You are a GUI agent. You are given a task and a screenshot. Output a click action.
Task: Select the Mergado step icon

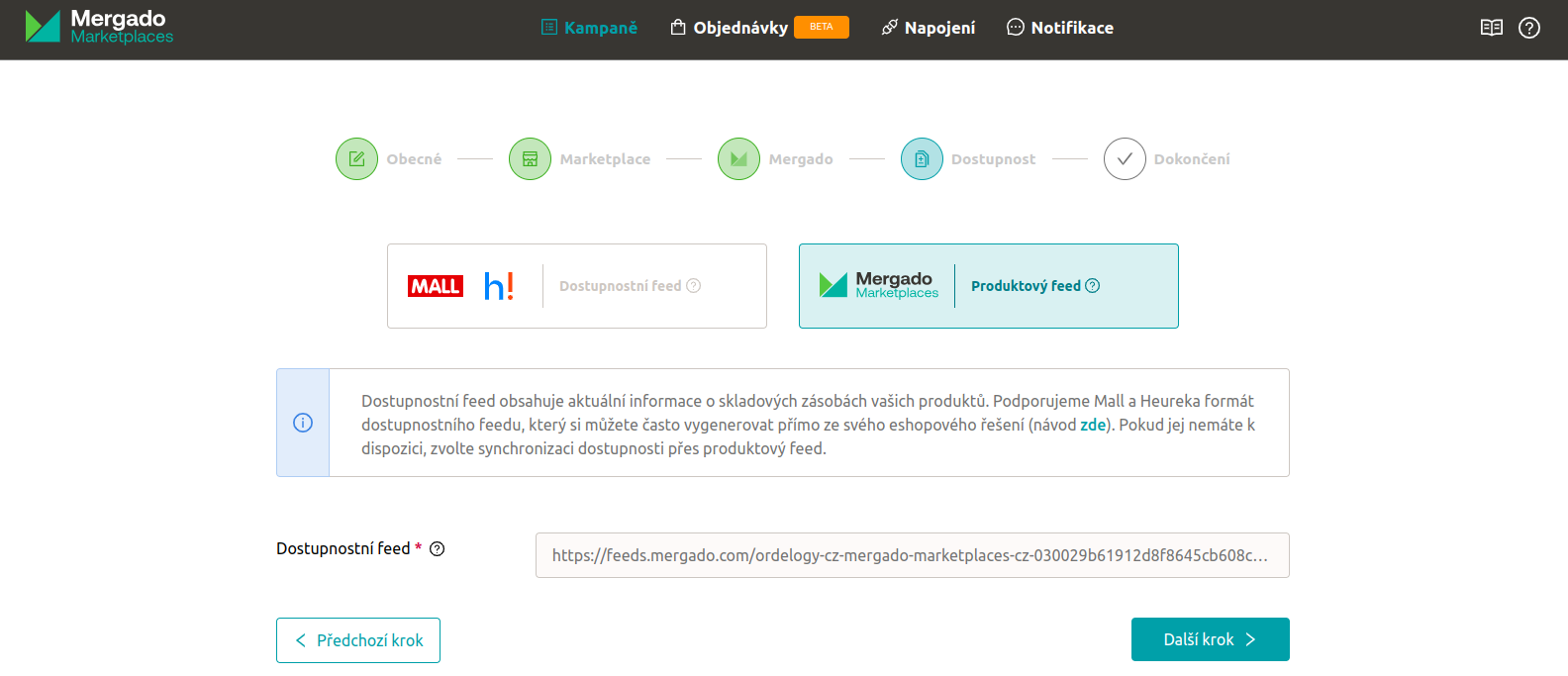coord(738,158)
